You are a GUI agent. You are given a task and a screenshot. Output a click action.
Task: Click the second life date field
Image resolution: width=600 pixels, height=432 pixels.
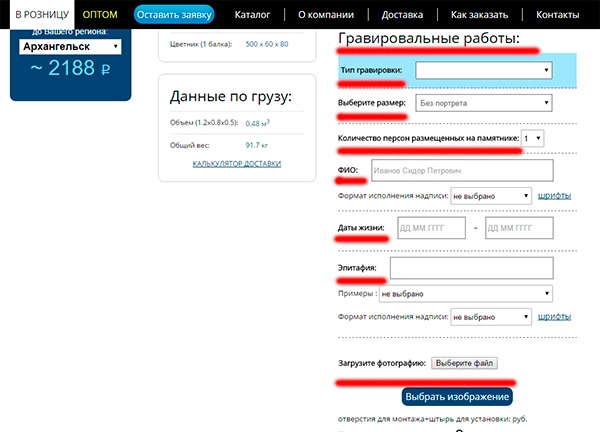tap(518, 228)
